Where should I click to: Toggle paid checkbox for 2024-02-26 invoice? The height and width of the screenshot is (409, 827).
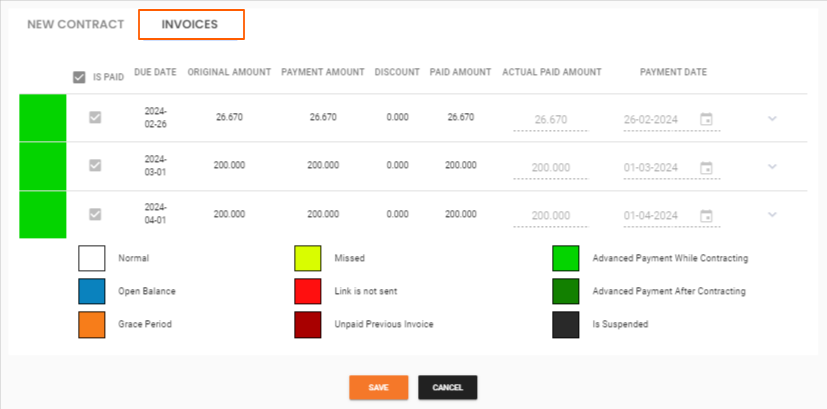[95, 117]
